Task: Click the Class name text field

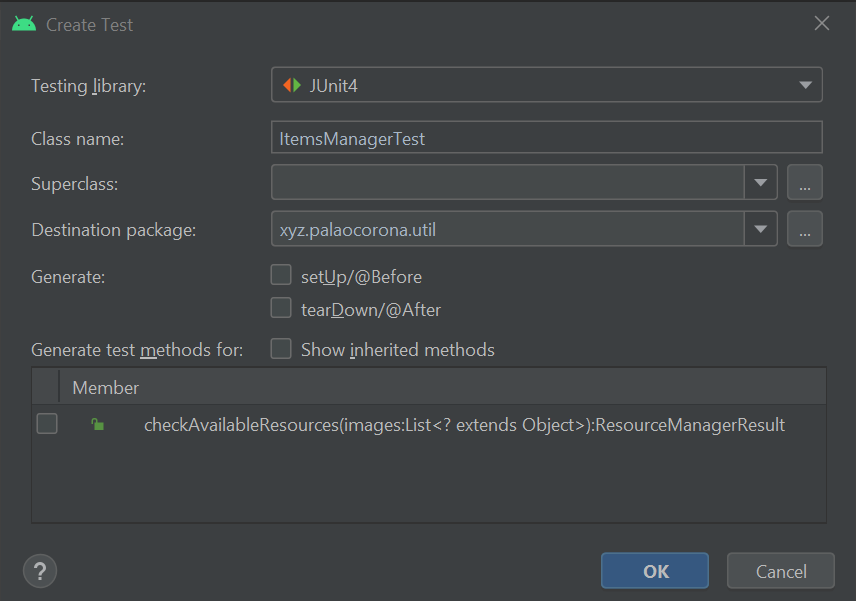Action: (546, 139)
